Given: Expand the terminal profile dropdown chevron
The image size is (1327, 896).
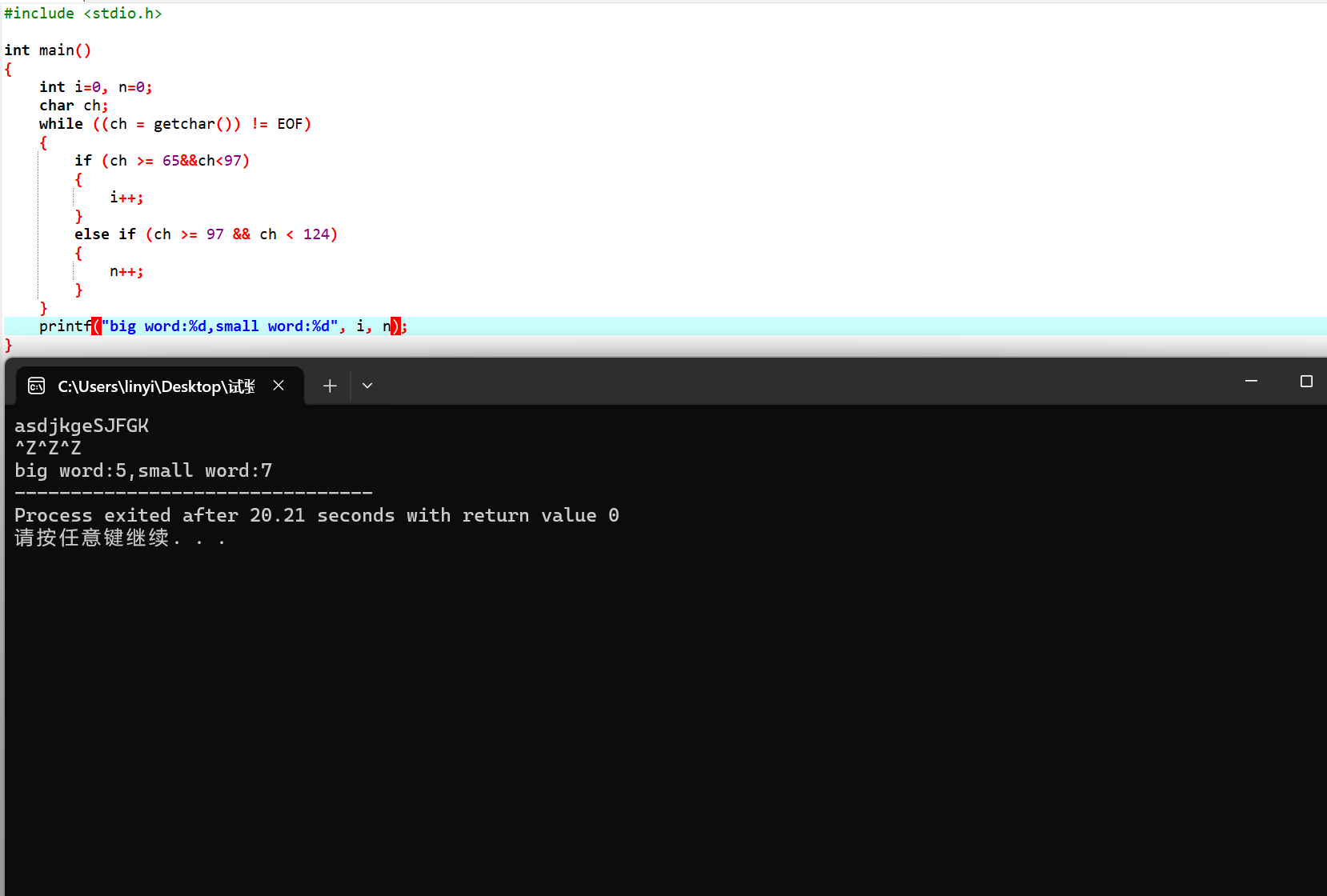Looking at the screenshot, I should (x=367, y=386).
